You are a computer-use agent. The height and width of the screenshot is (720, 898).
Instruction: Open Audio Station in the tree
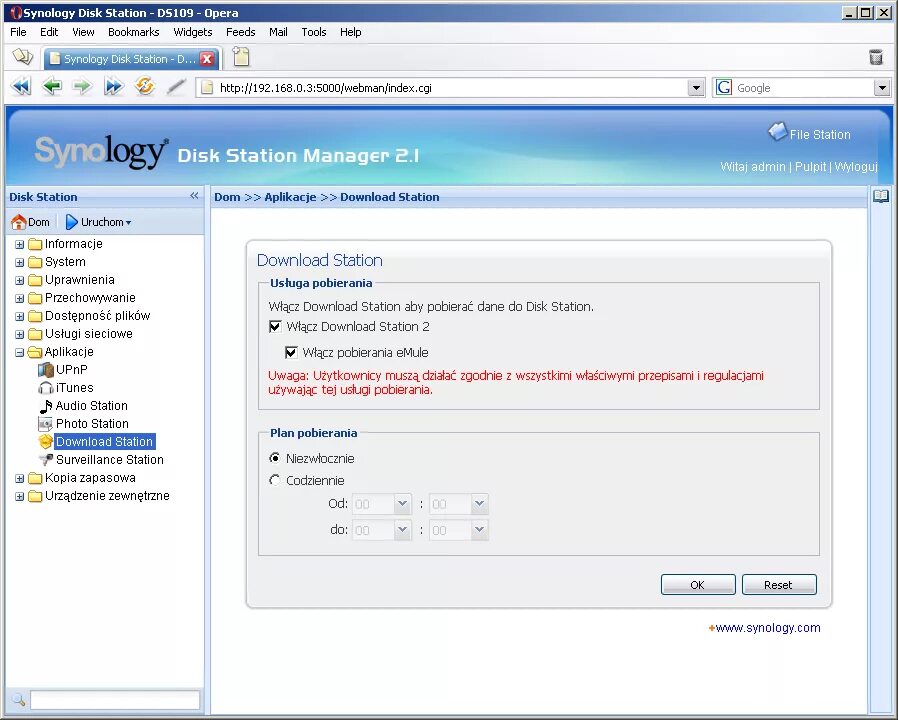(x=83, y=406)
